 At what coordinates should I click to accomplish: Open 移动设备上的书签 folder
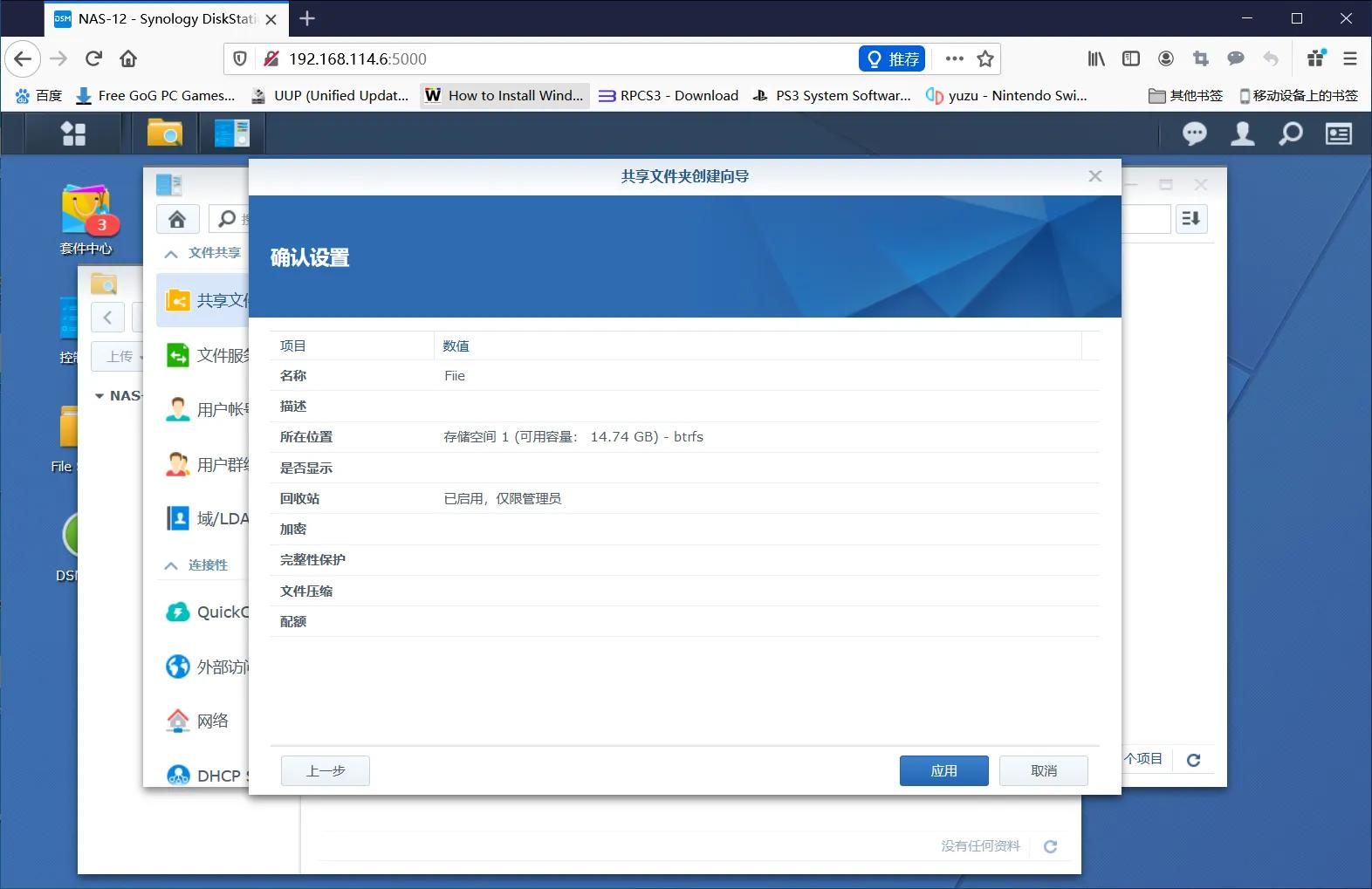click(1298, 96)
